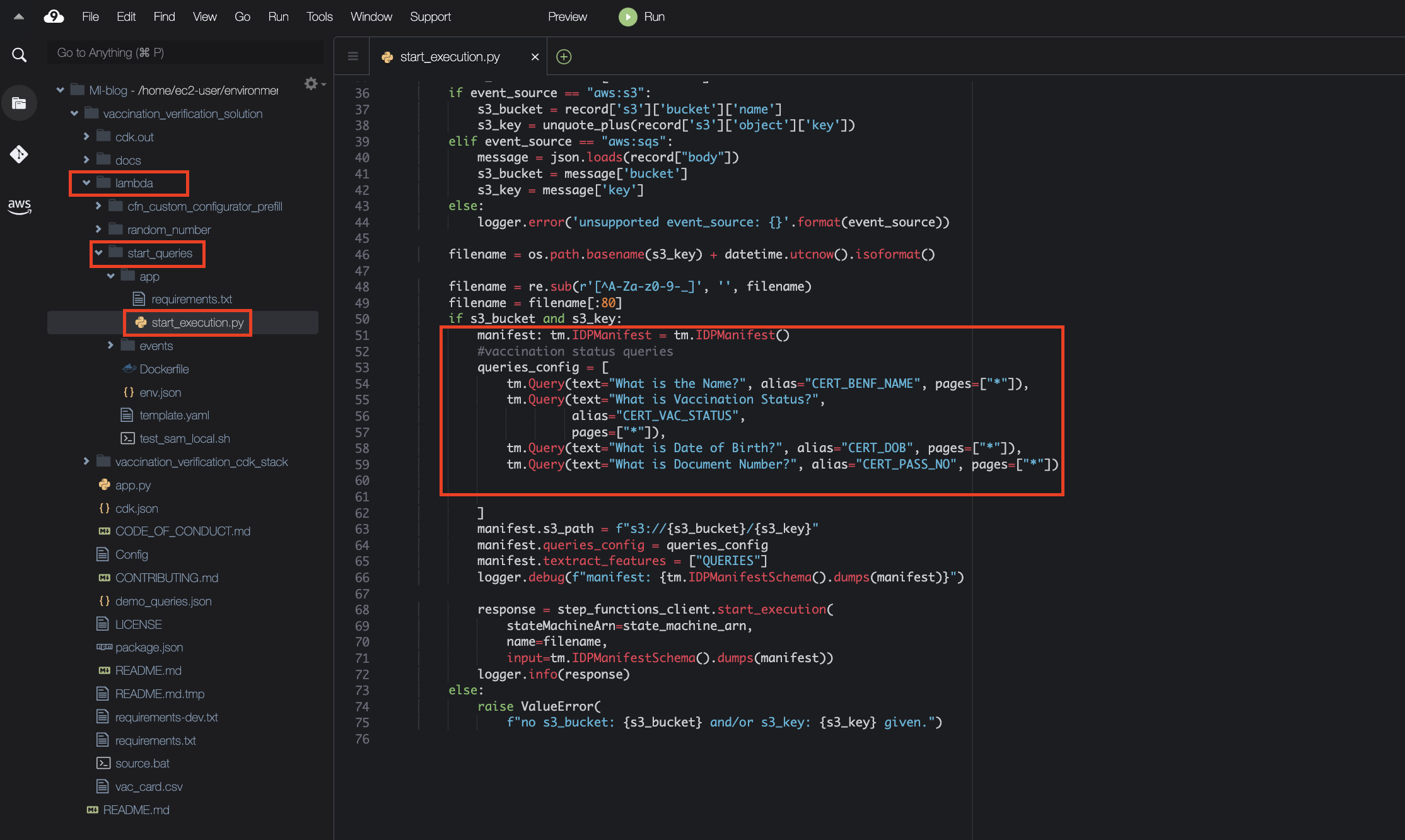Click the green Run play icon
Screen dimensions: 1405x840
(627, 16)
